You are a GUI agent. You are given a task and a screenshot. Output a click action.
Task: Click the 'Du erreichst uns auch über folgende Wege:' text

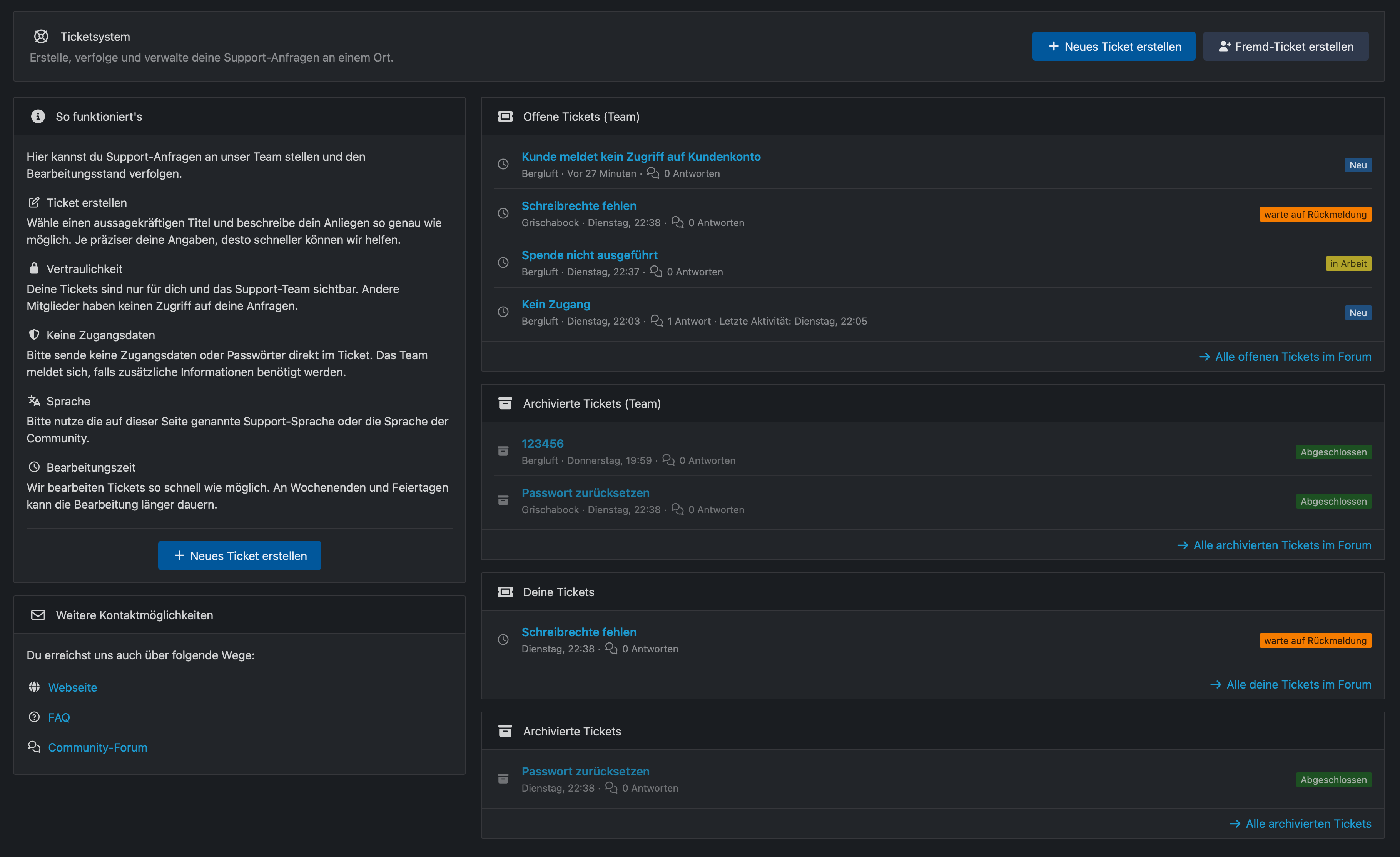click(140, 655)
